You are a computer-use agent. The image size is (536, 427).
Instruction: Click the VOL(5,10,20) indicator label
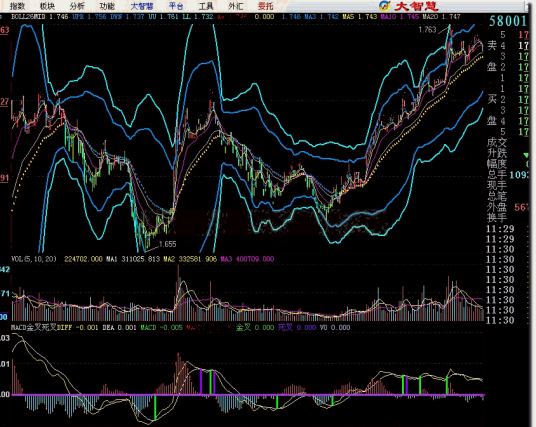click(x=34, y=259)
